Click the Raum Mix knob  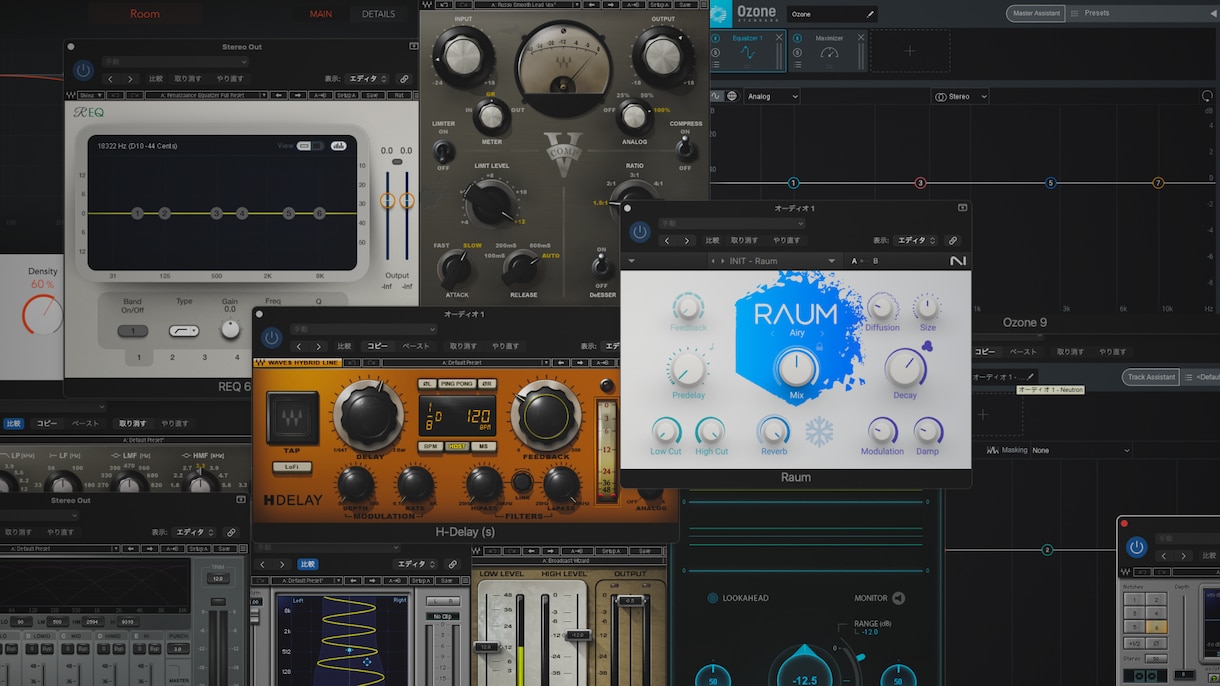pyautogui.click(x=797, y=368)
